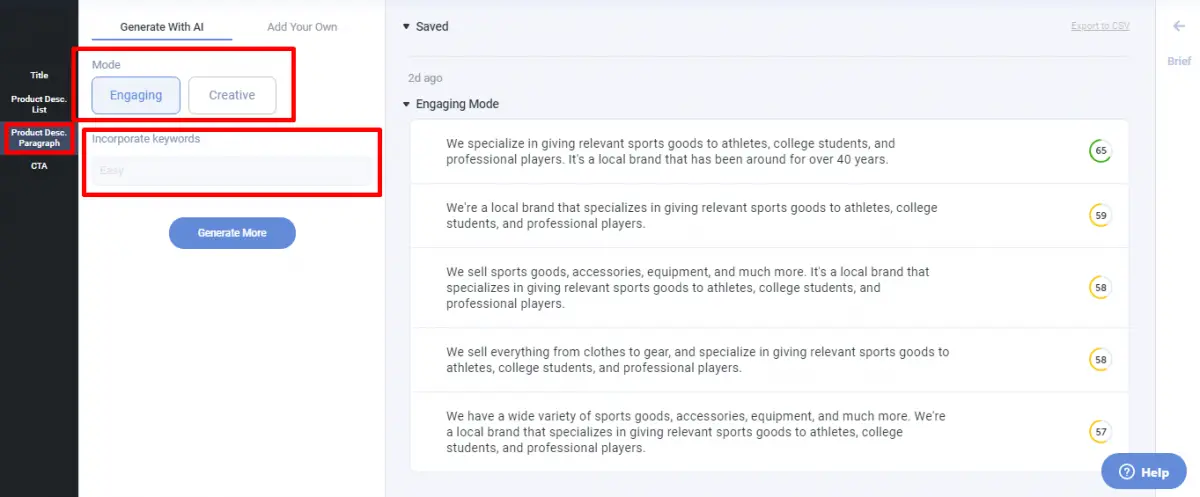Select the 40 years local brand description

[x=770, y=151]
